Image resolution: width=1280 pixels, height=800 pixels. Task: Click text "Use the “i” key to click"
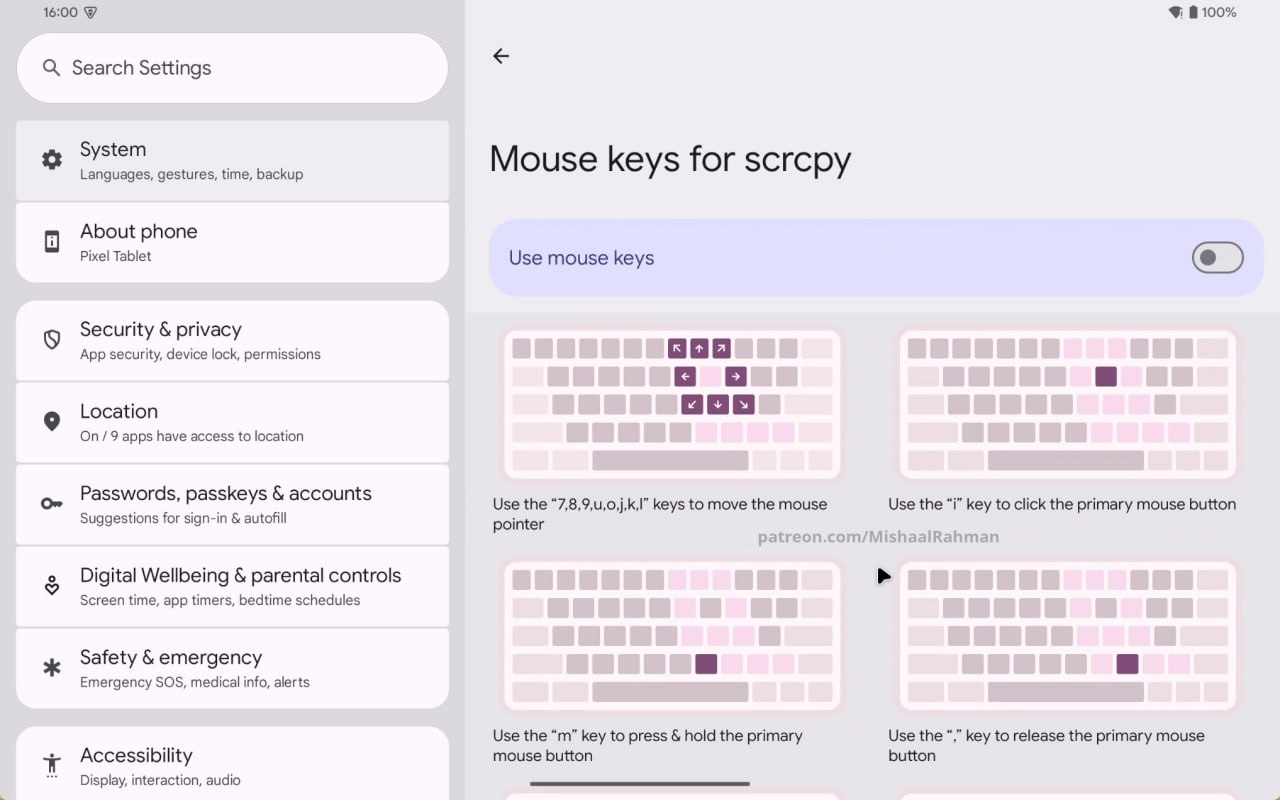(1062, 504)
